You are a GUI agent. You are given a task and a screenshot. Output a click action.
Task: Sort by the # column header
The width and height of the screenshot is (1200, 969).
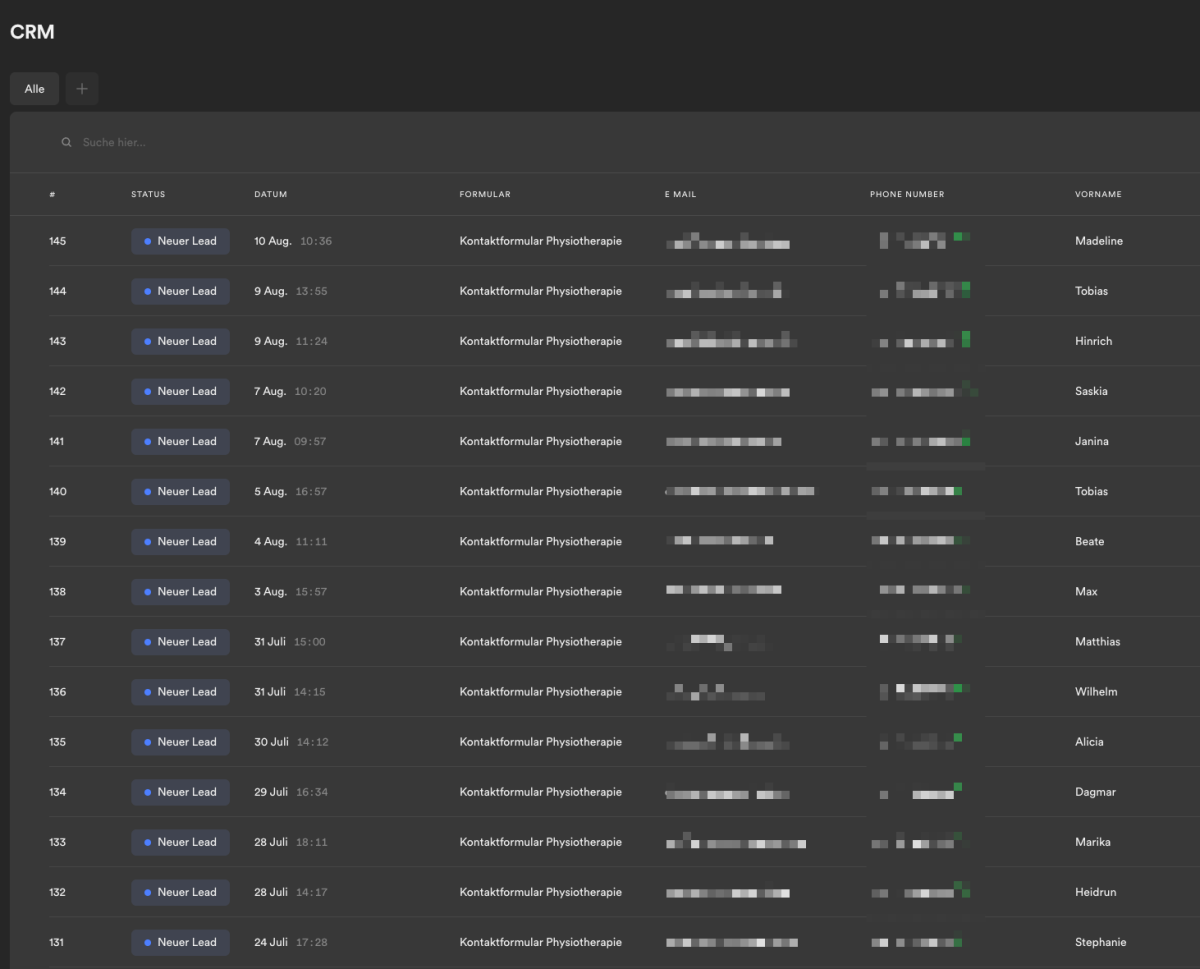[52, 194]
